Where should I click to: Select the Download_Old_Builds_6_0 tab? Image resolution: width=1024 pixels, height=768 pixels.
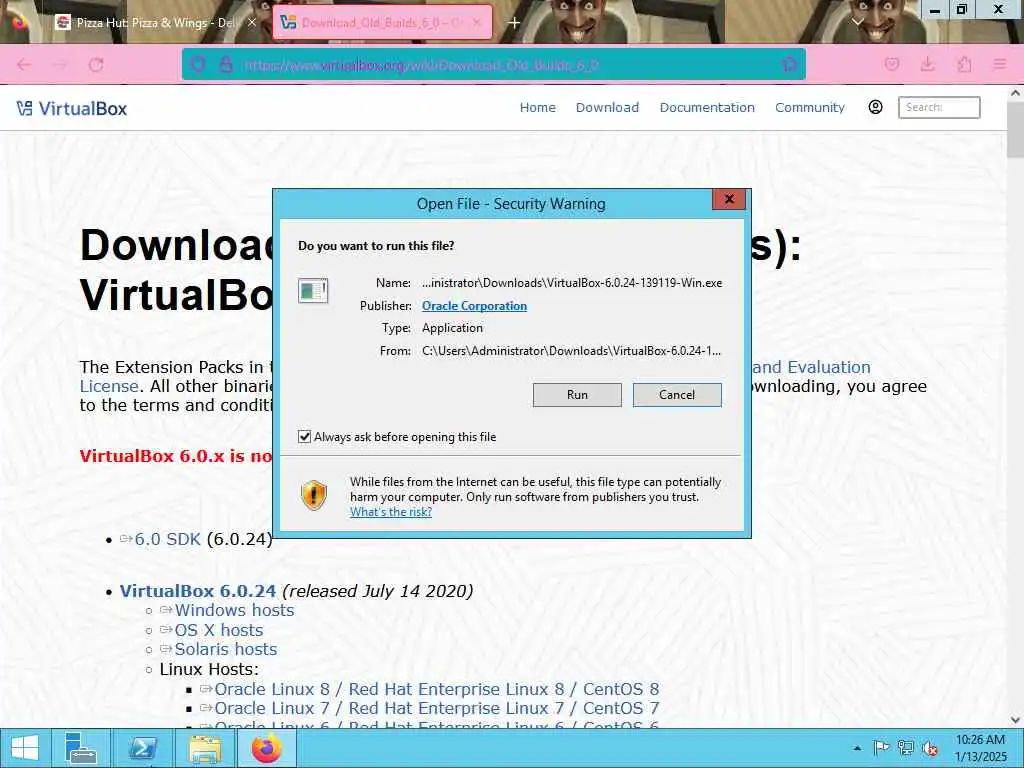point(382,22)
